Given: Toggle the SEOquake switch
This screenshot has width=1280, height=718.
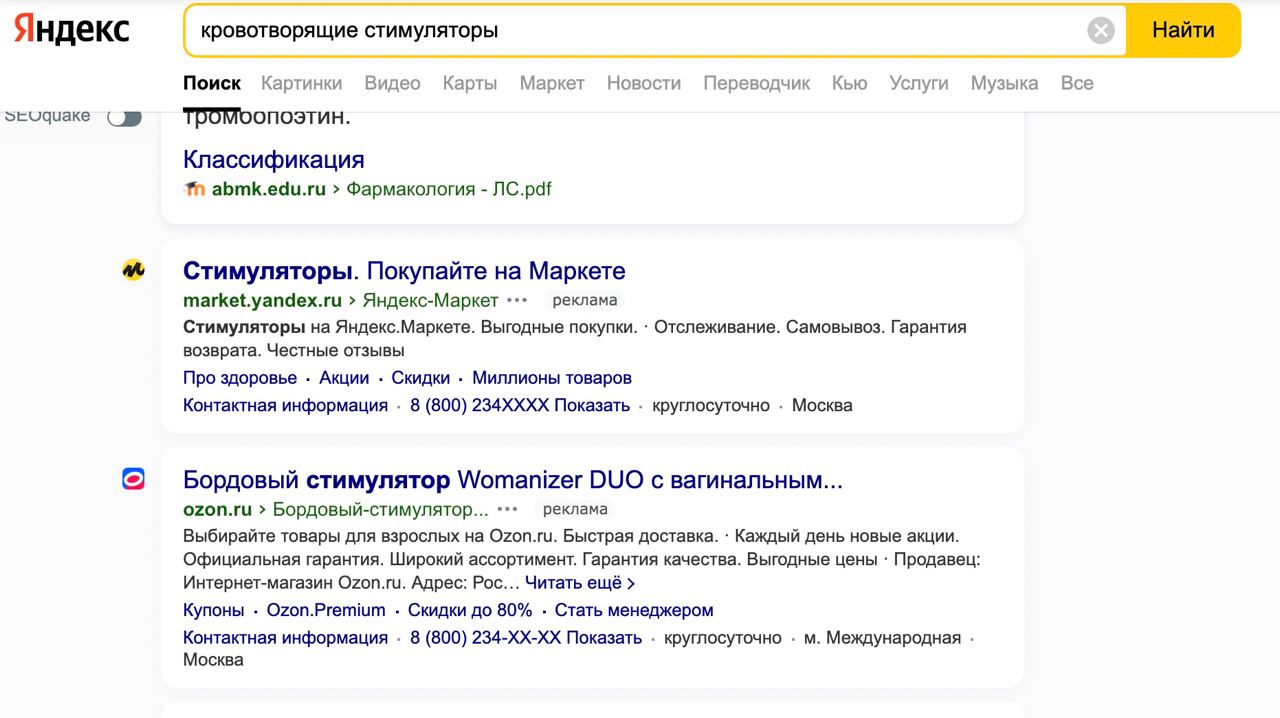Looking at the screenshot, I should pos(124,117).
